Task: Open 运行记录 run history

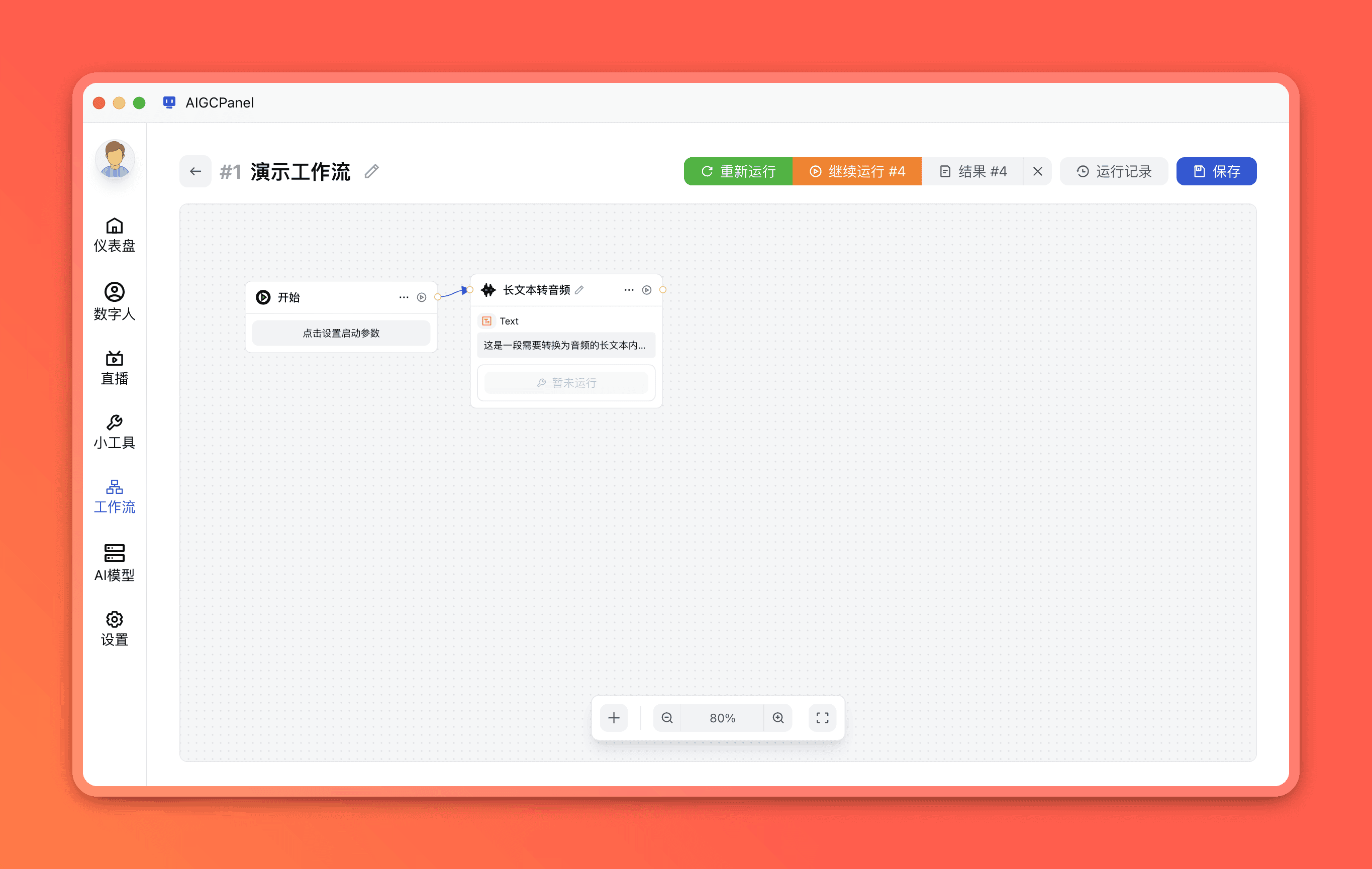Action: coord(1114,171)
